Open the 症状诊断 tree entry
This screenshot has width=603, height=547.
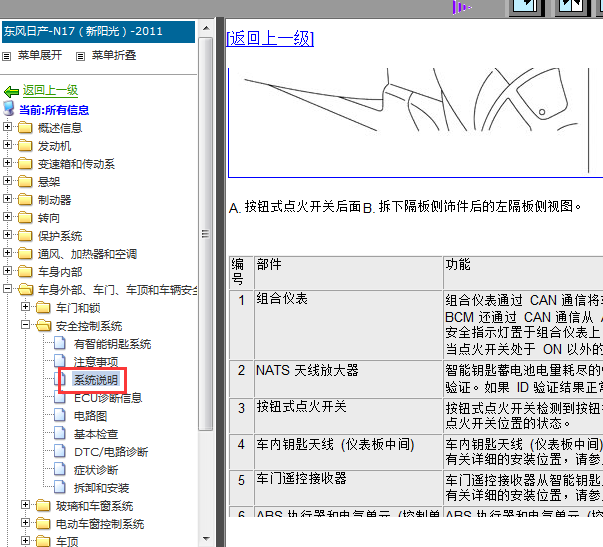pos(96,470)
